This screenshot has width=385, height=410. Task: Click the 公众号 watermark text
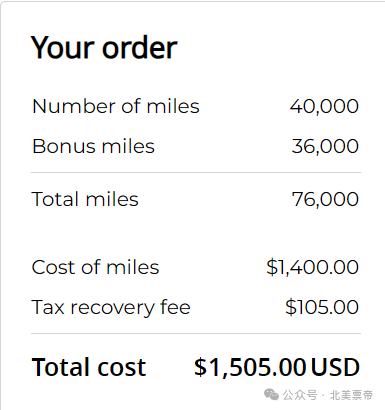(300, 395)
